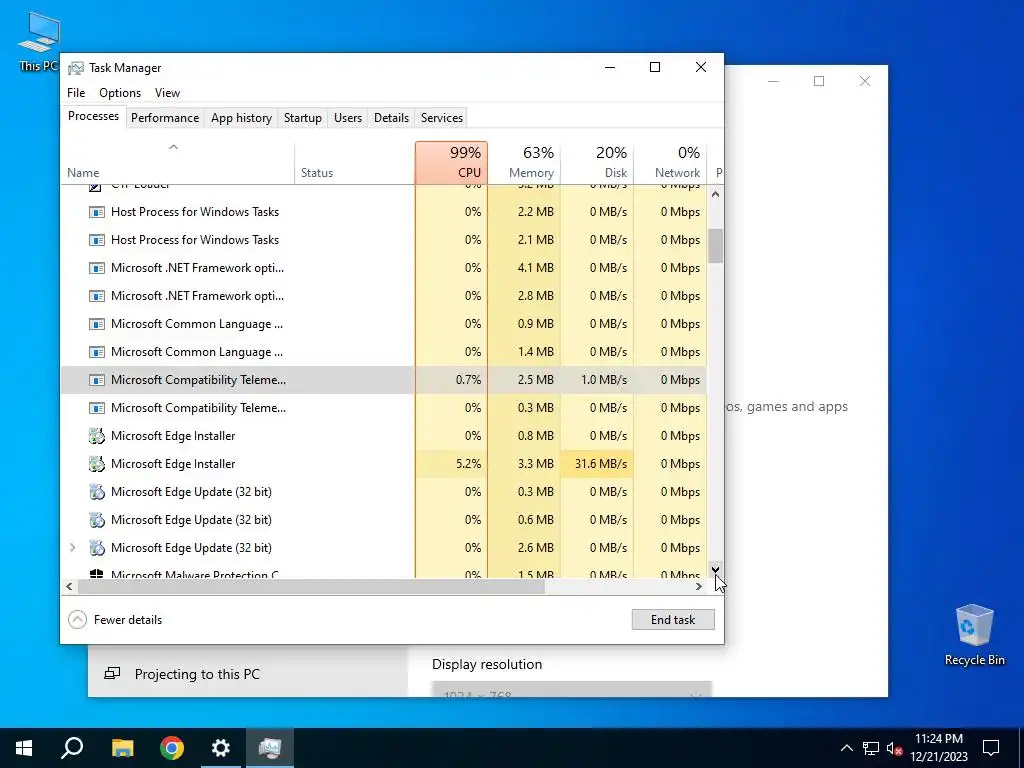Collapse Task Manager with the Fewer details arrow
The height and width of the screenshot is (768, 1024).
pyautogui.click(x=77, y=620)
